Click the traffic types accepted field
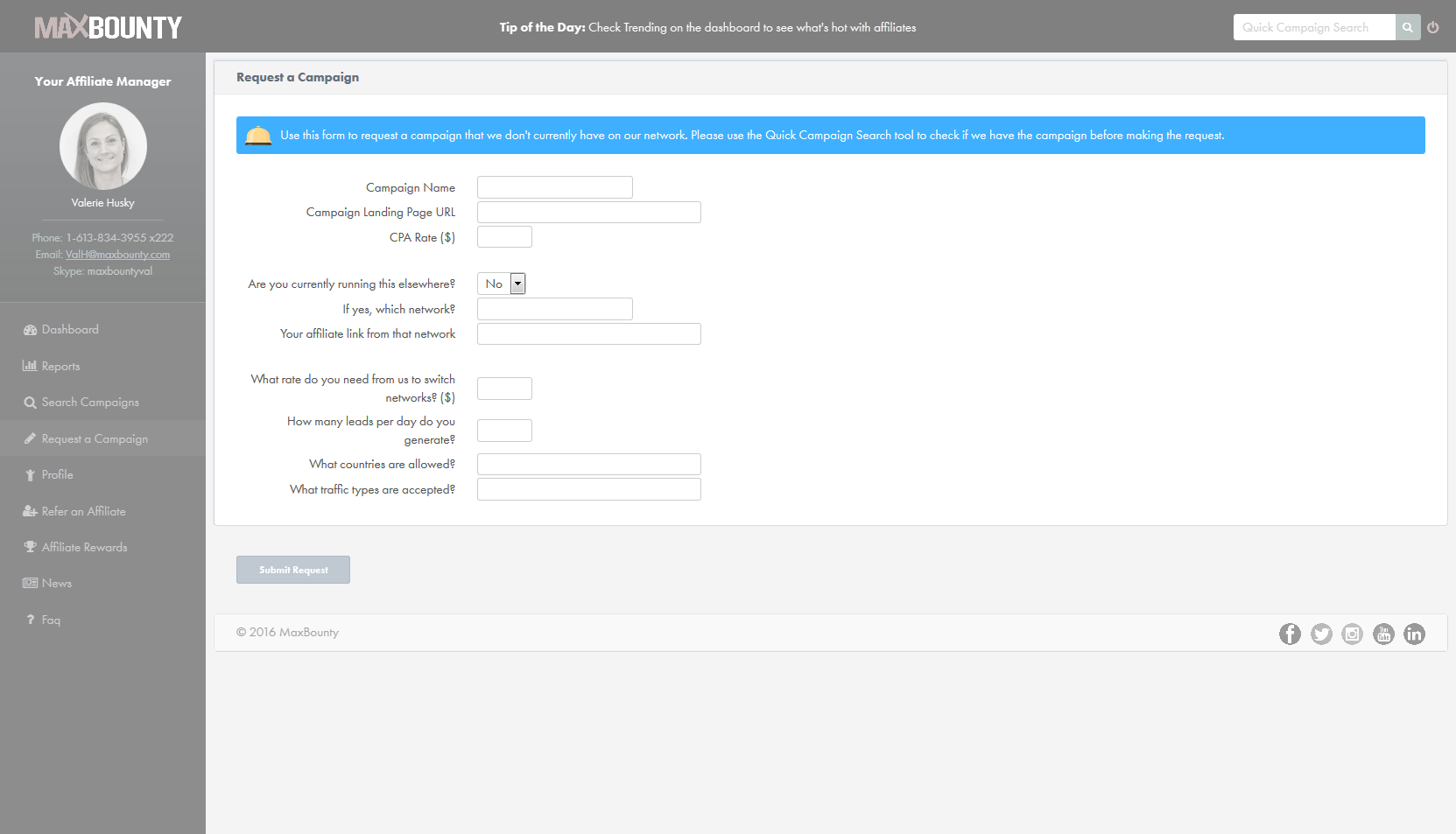Screen dimensions: 1456x834 pos(589,489)
